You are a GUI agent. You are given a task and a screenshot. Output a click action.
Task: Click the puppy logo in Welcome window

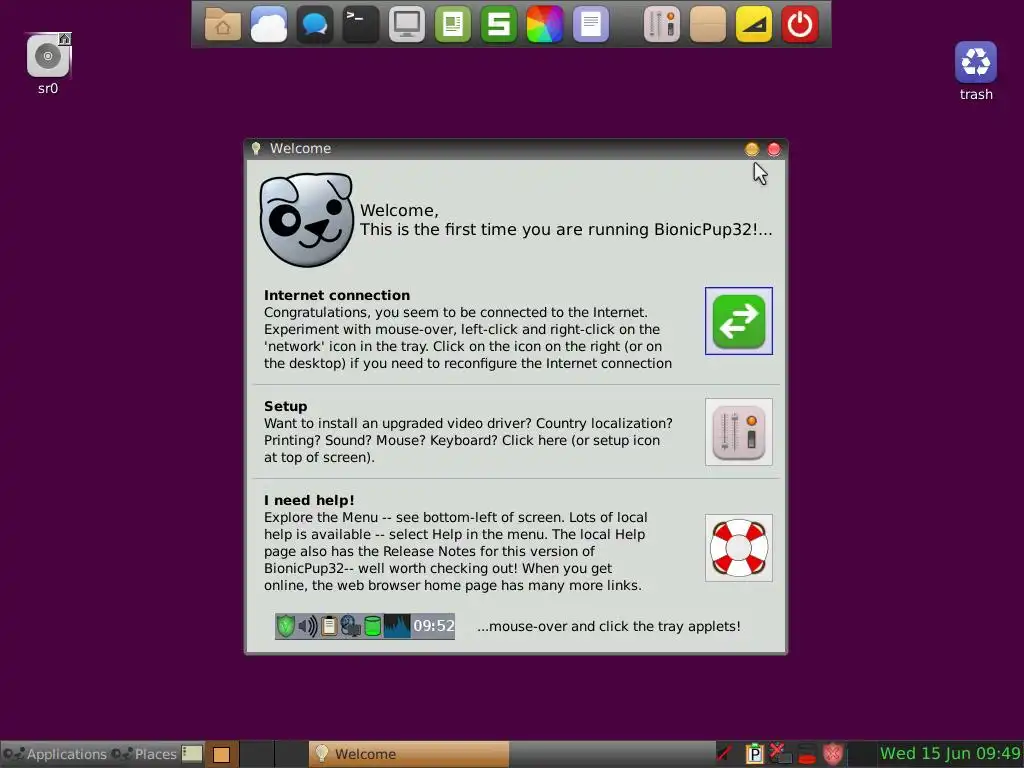coord(306,220)
